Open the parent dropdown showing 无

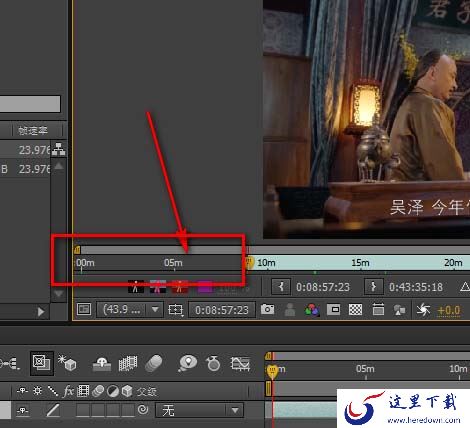[199, 410]
